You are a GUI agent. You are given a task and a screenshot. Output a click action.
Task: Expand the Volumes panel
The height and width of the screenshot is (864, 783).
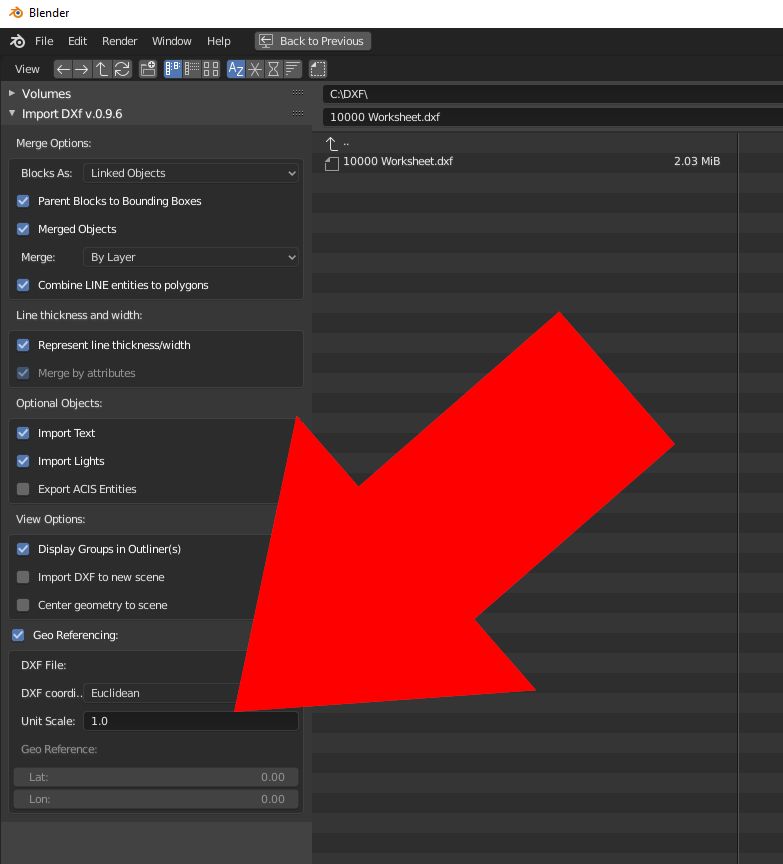click(x=12, y=93)
